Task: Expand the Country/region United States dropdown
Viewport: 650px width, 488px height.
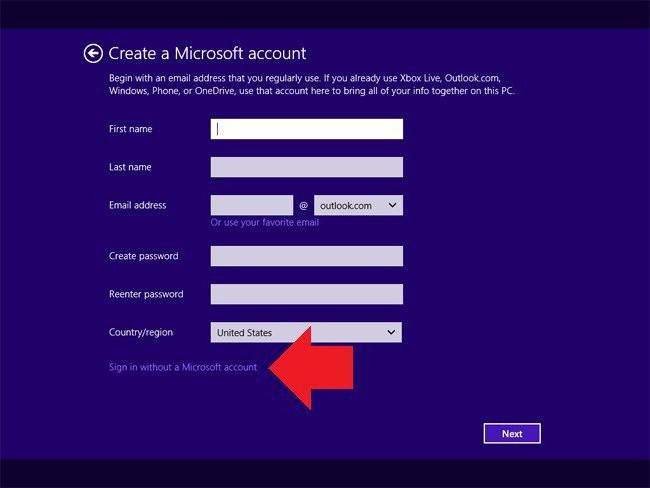Action: click(x=306, y=332)
